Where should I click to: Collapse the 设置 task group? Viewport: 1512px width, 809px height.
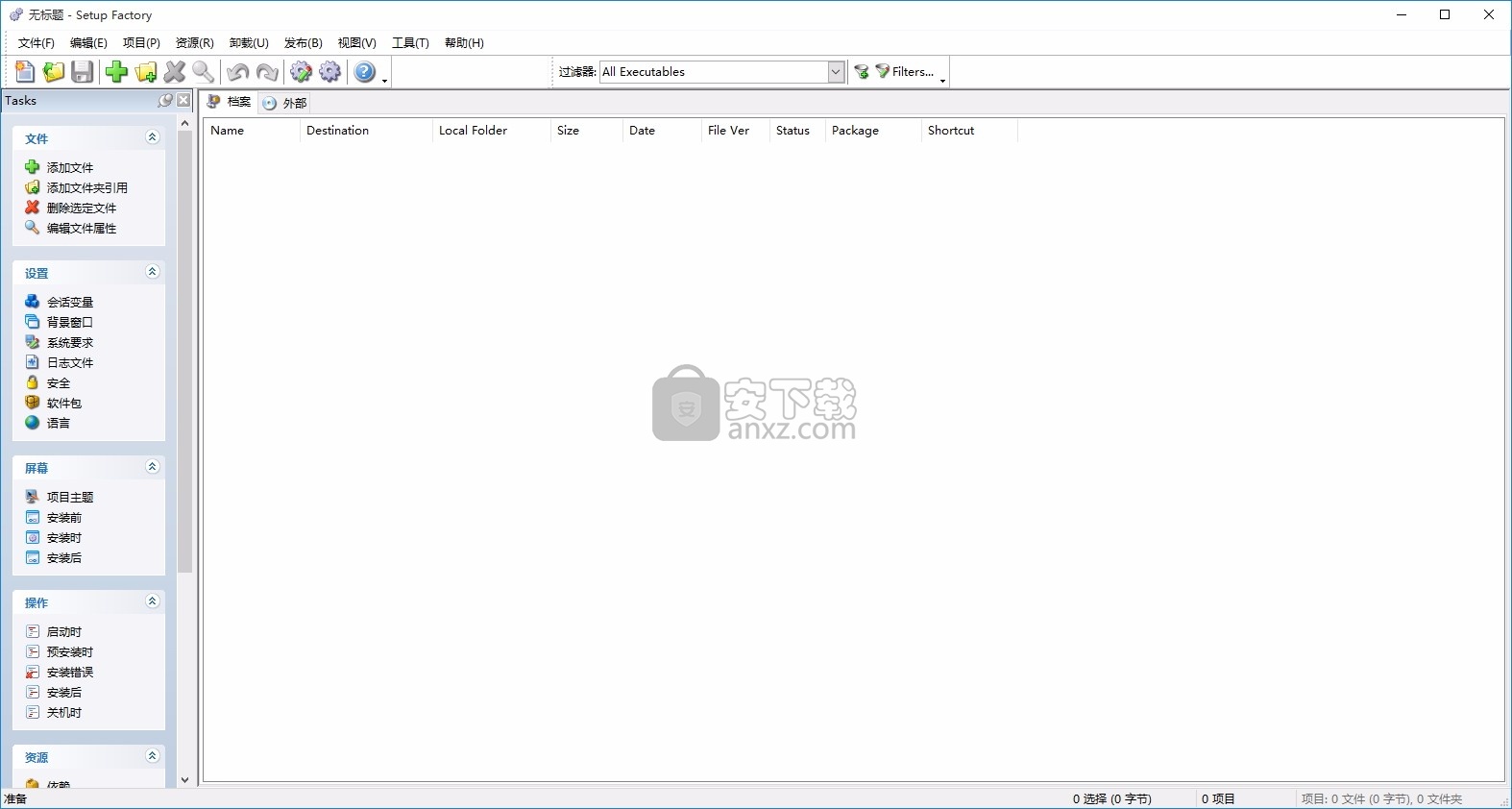pyautogui.click(x=152, y=272)
